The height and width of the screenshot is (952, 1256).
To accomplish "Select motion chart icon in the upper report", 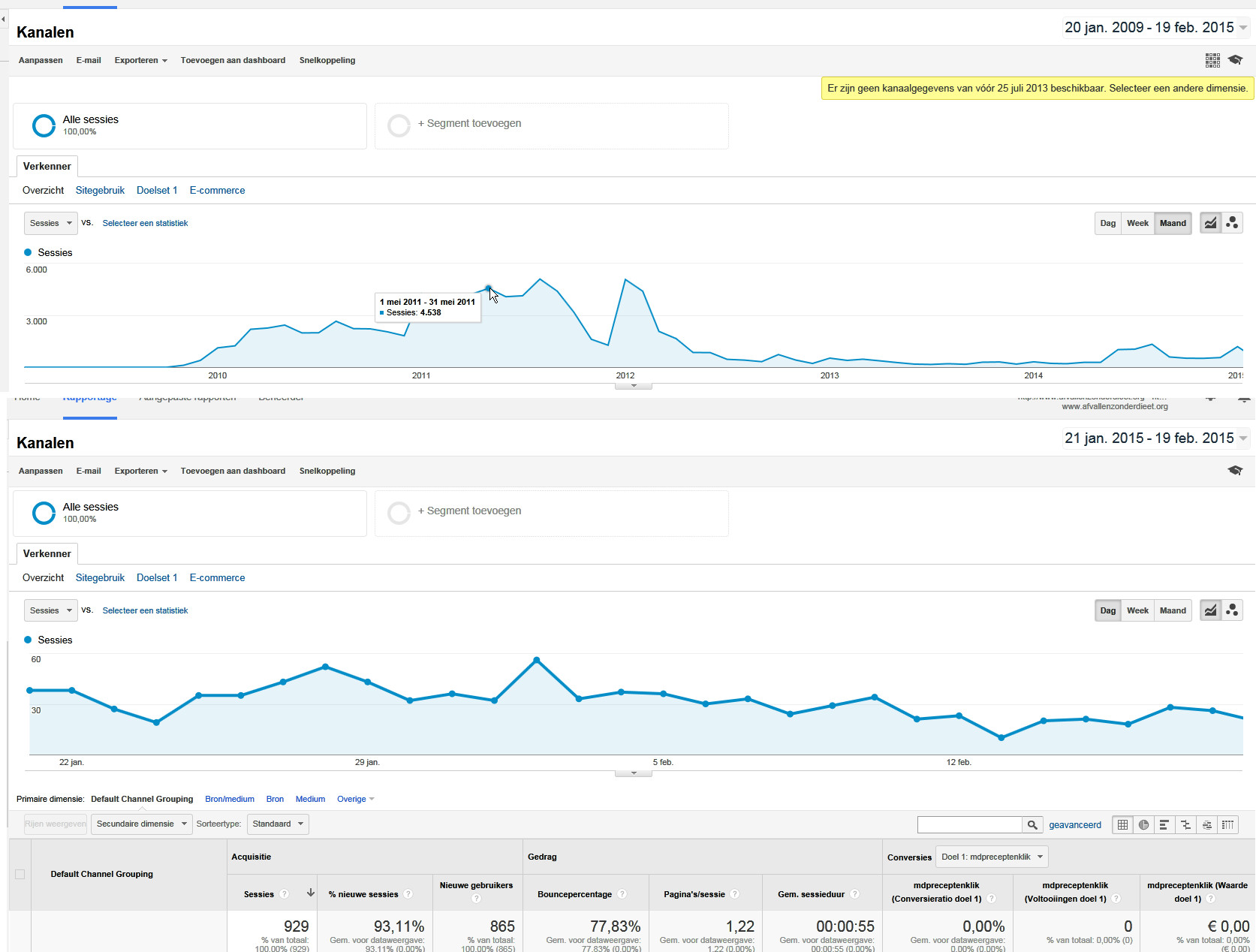I will tap(1232, 223).
